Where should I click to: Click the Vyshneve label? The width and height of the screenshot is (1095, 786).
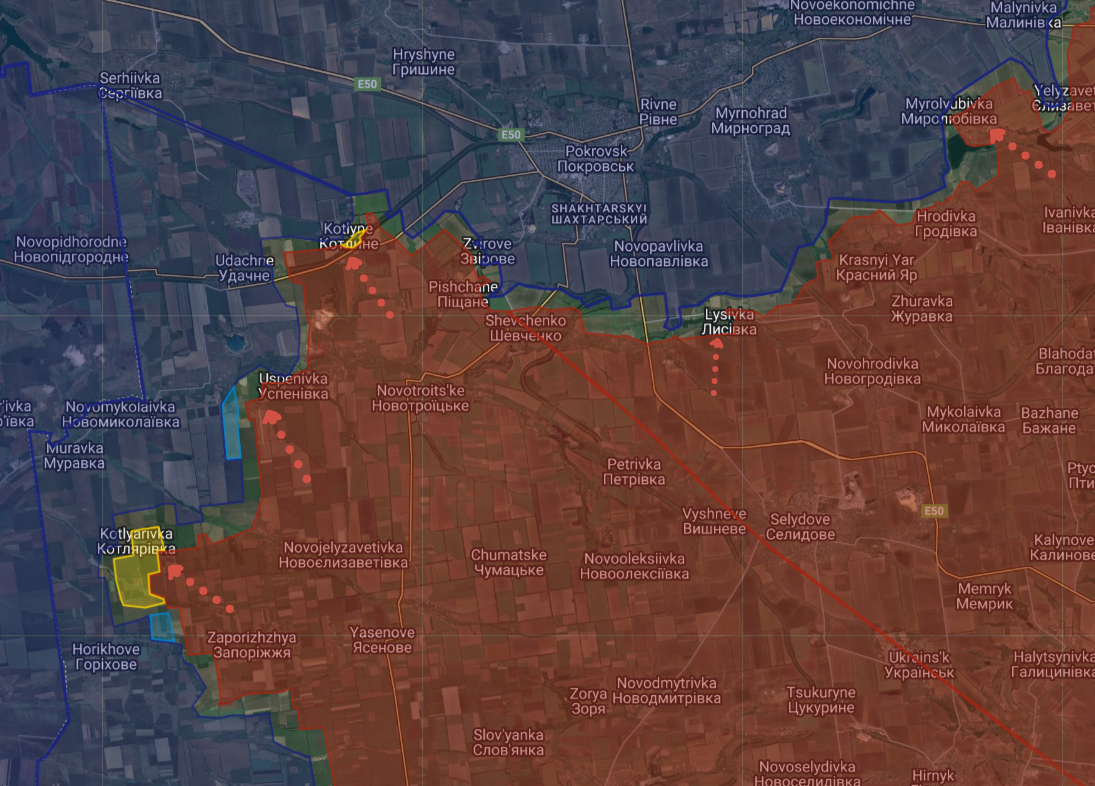714,521
